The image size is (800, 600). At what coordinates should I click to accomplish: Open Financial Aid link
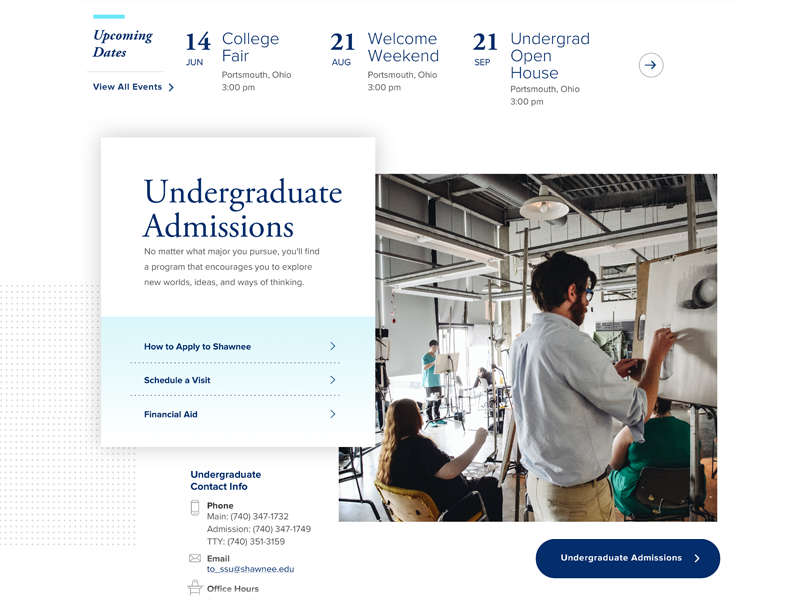(170, 414)
